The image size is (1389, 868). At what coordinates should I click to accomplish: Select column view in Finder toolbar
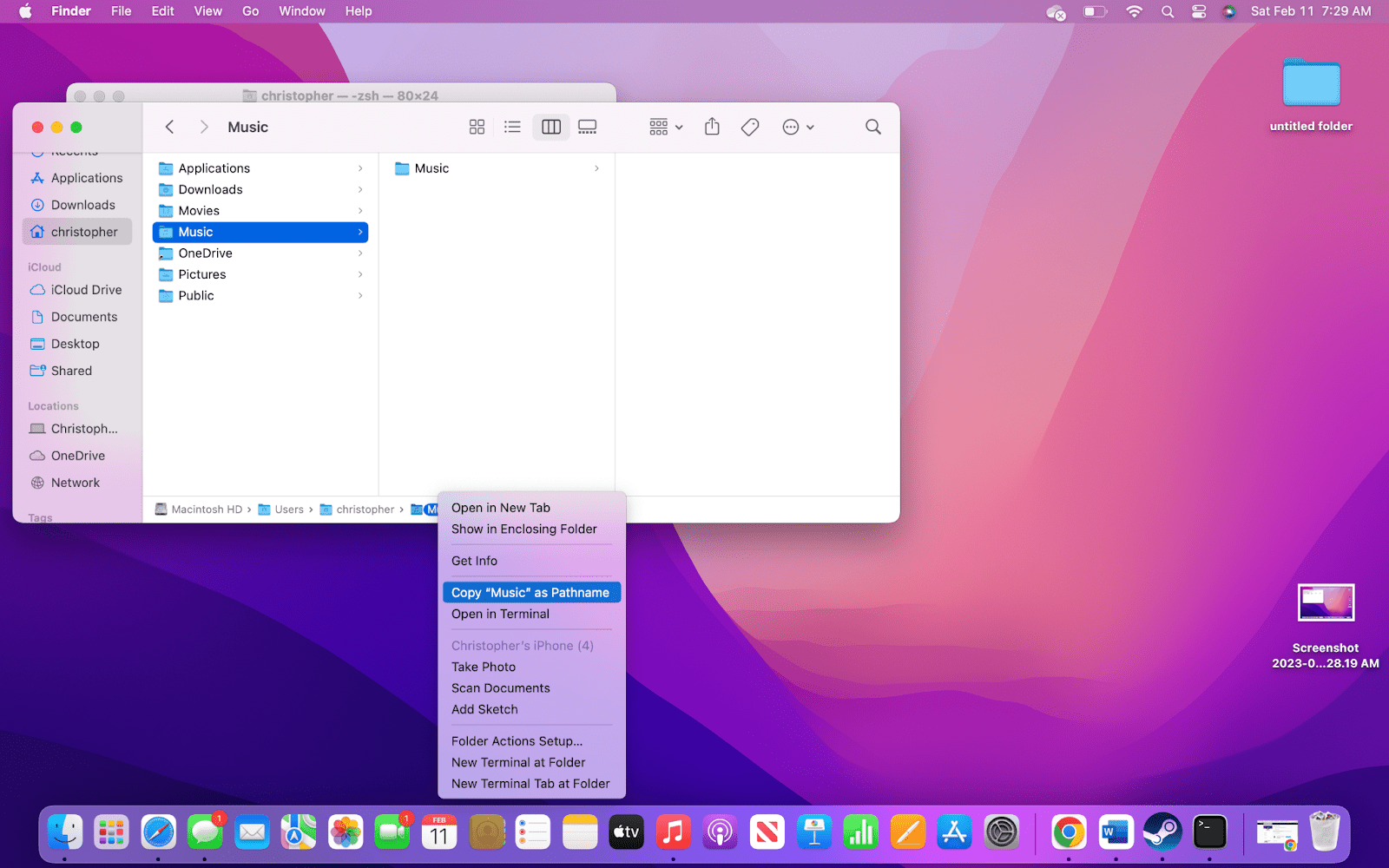click(x=551, y=127)
